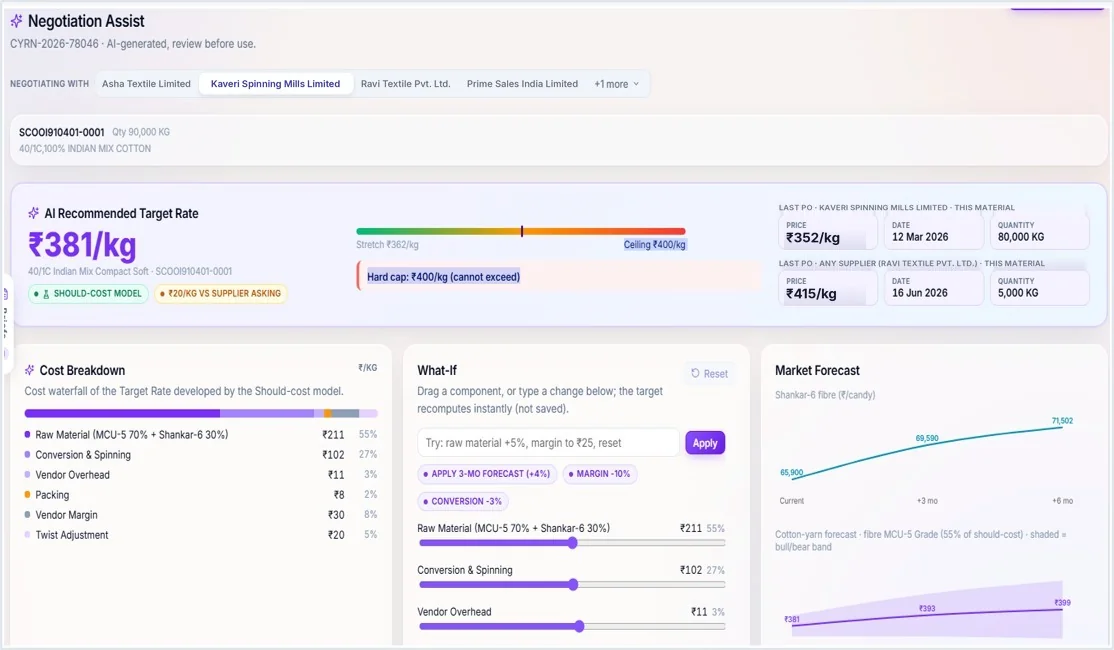Expand the +1 more suppliers dropdown
Image resolution: width=1114 pixels, height=650 pixels.
click(x=617, y=84)
